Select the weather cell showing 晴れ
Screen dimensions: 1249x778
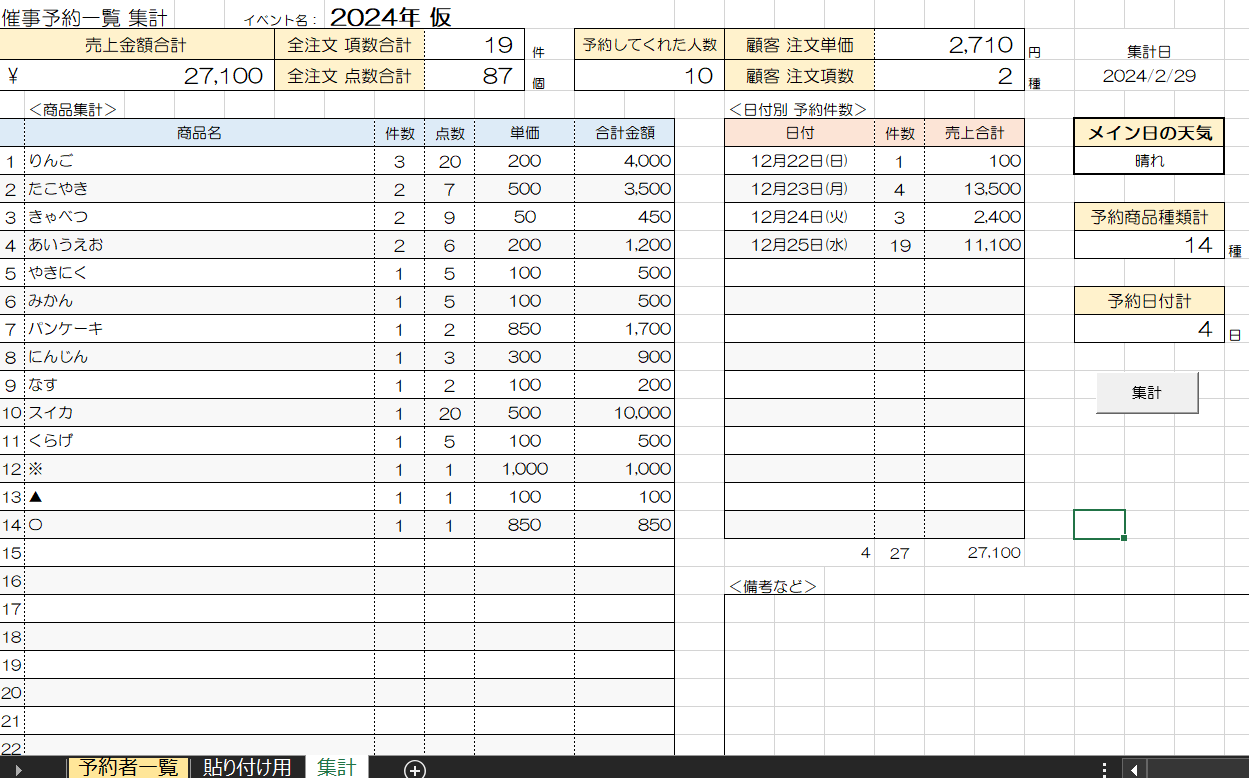point(1148,160)
